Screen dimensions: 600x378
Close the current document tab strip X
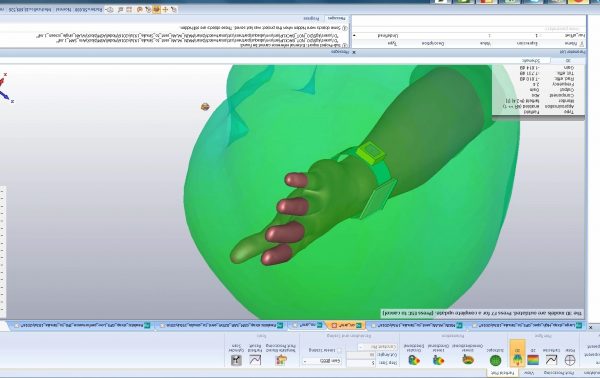590,327
